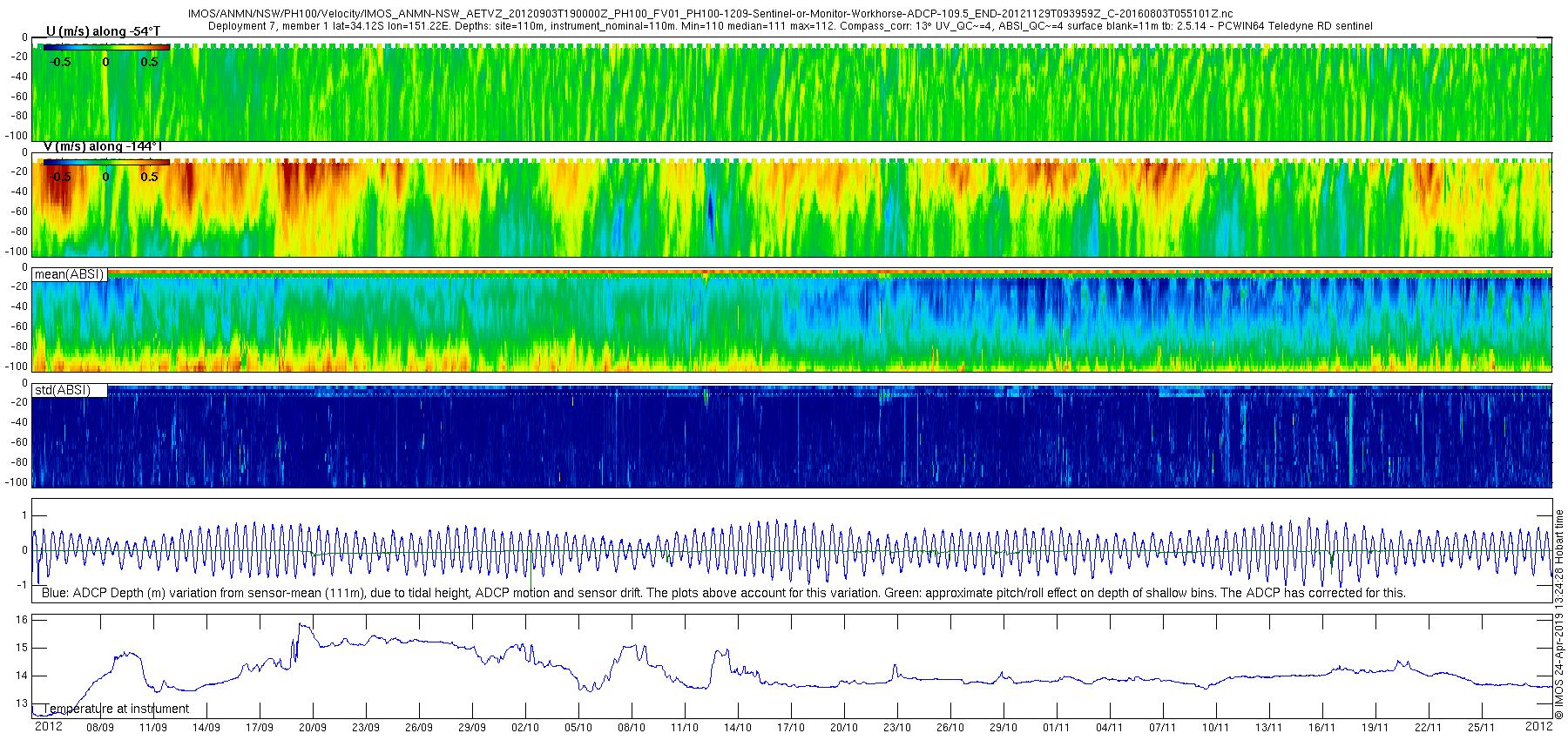Select the 25/11 date tick on time axis

(1482, 727)
